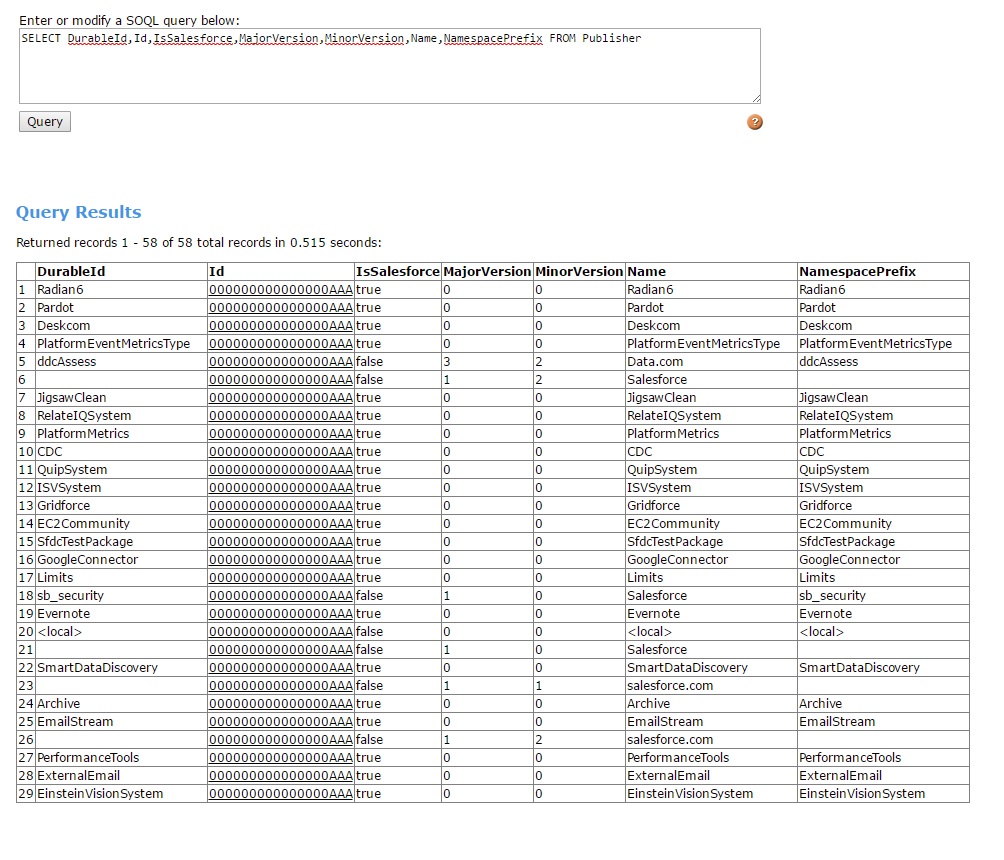Viewport: 1004px width, 860px height.
Task: Click ExternalEmail in the Name column
Action: (668, 775)
